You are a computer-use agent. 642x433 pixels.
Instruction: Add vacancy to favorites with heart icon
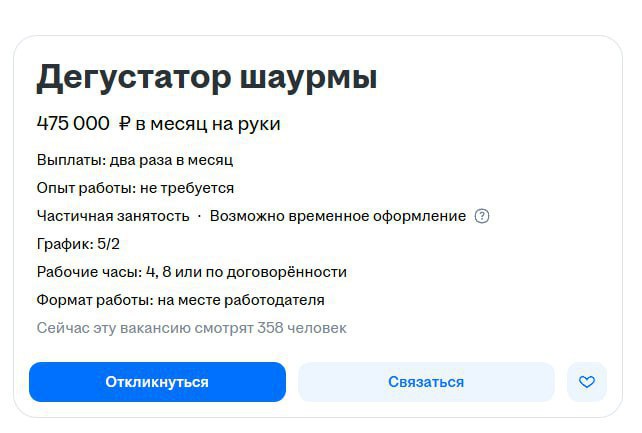[587, 382]
